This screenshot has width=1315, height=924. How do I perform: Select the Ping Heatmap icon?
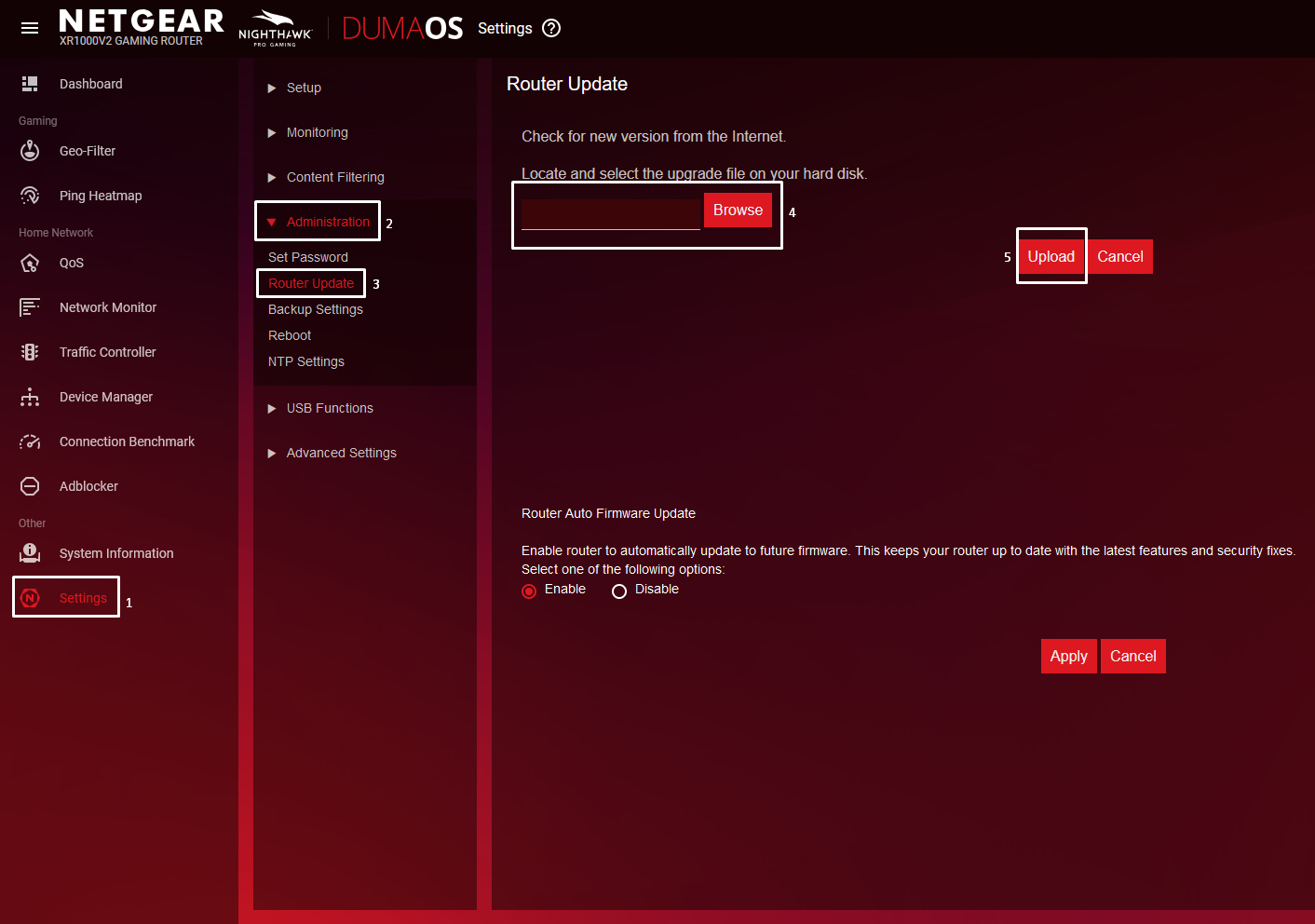(x=30, y=196)
